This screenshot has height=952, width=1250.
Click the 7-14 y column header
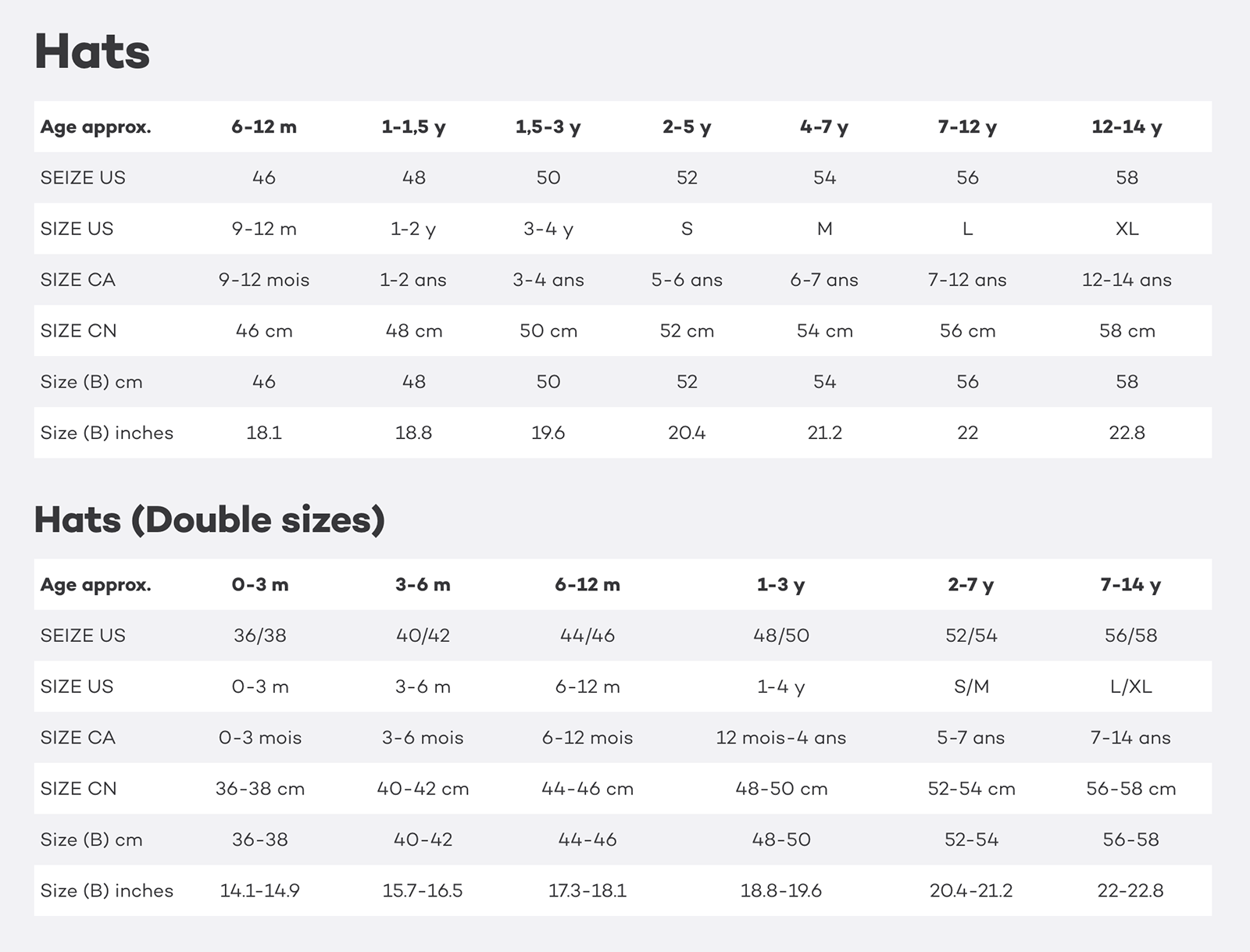[x=1130, y=584]
